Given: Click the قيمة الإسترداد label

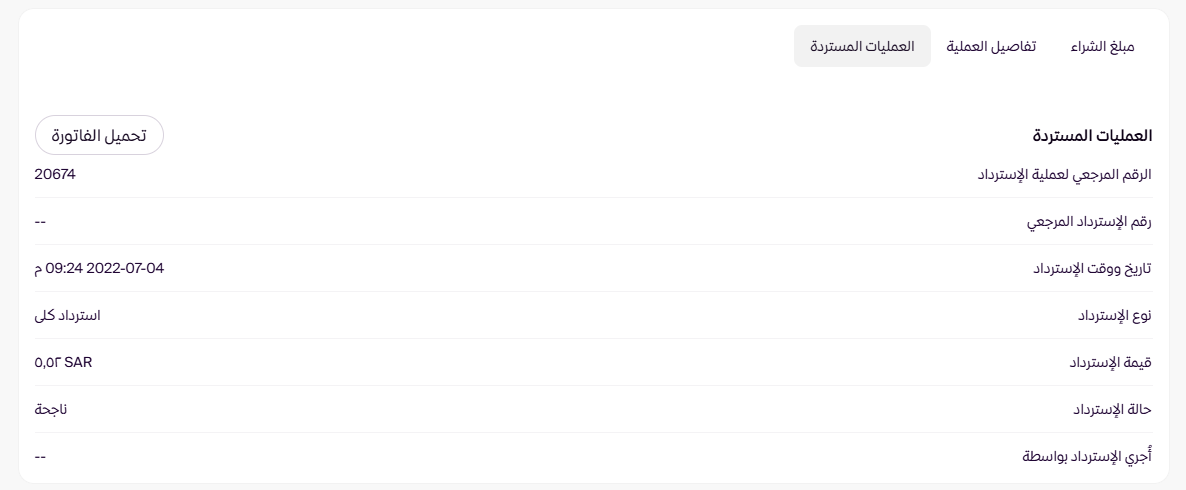Looking at the screenshot, I should 1110,362.
